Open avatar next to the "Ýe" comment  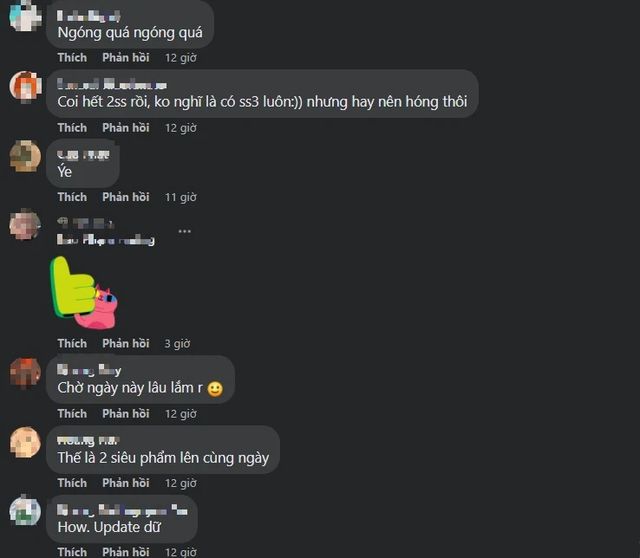click(25, 156)
